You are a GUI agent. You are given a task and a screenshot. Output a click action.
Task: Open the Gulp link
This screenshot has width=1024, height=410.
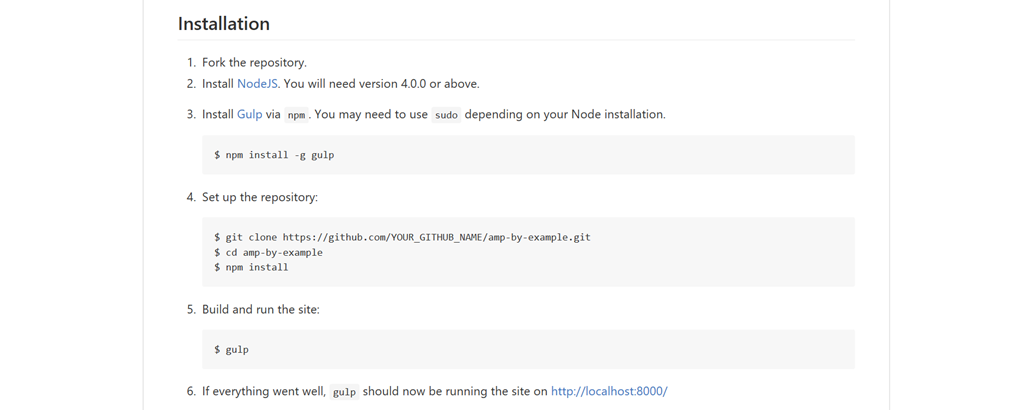point(249,114)
